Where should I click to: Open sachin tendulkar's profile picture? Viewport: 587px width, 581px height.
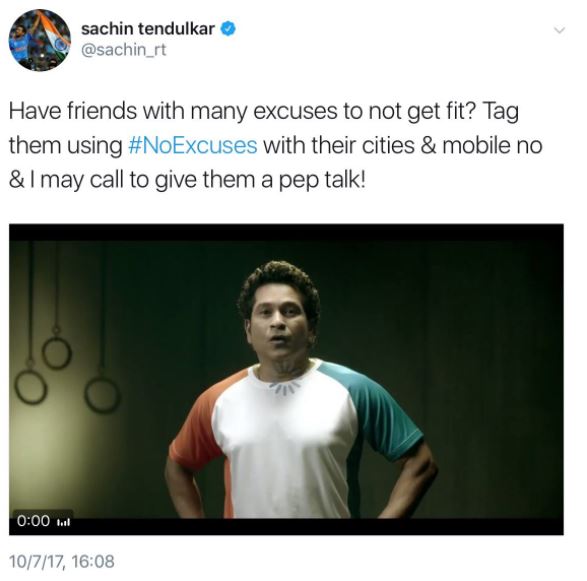point(40,40)
